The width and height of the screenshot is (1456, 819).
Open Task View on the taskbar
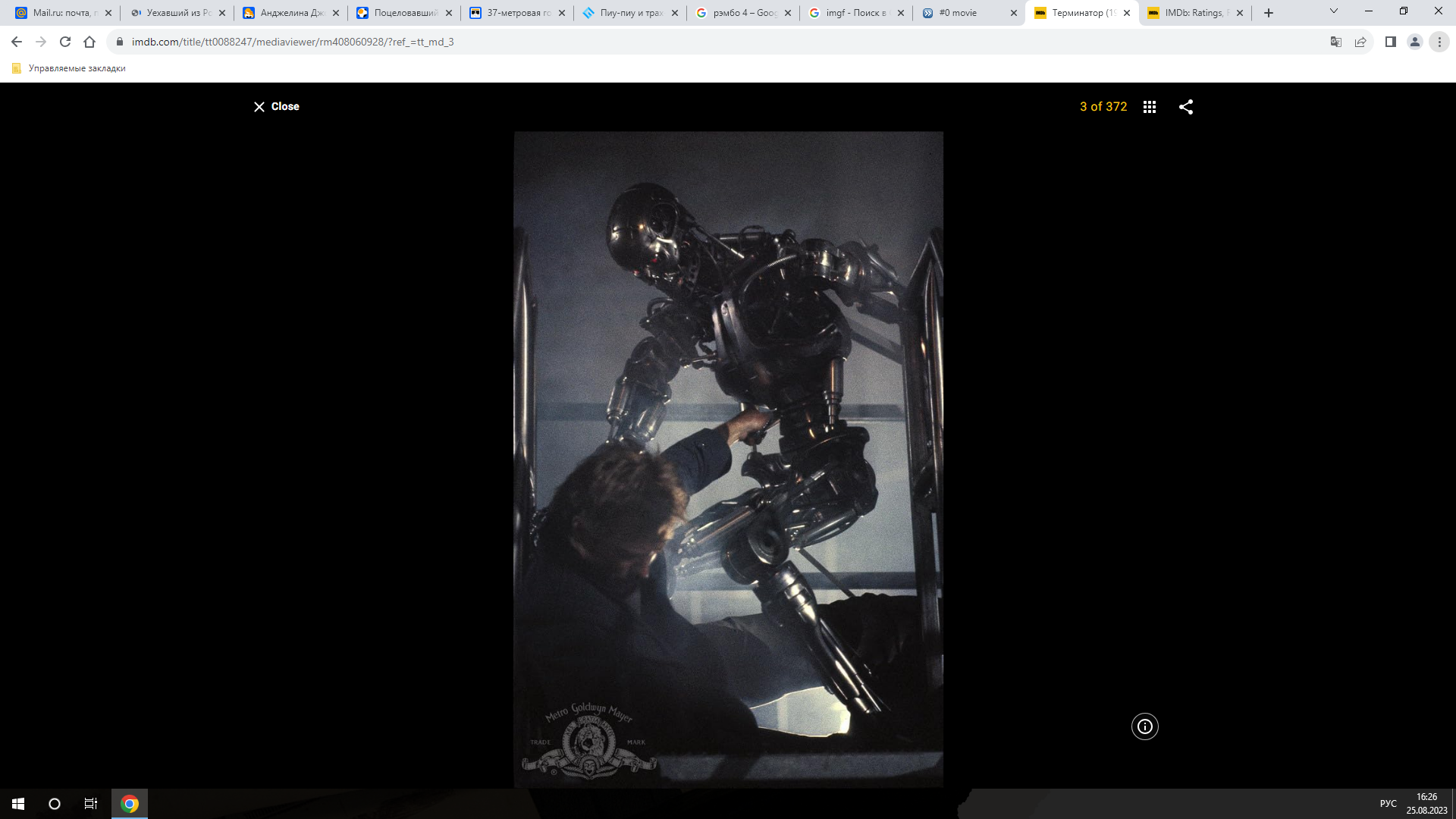pyautogui.click(x=91, y=804)
